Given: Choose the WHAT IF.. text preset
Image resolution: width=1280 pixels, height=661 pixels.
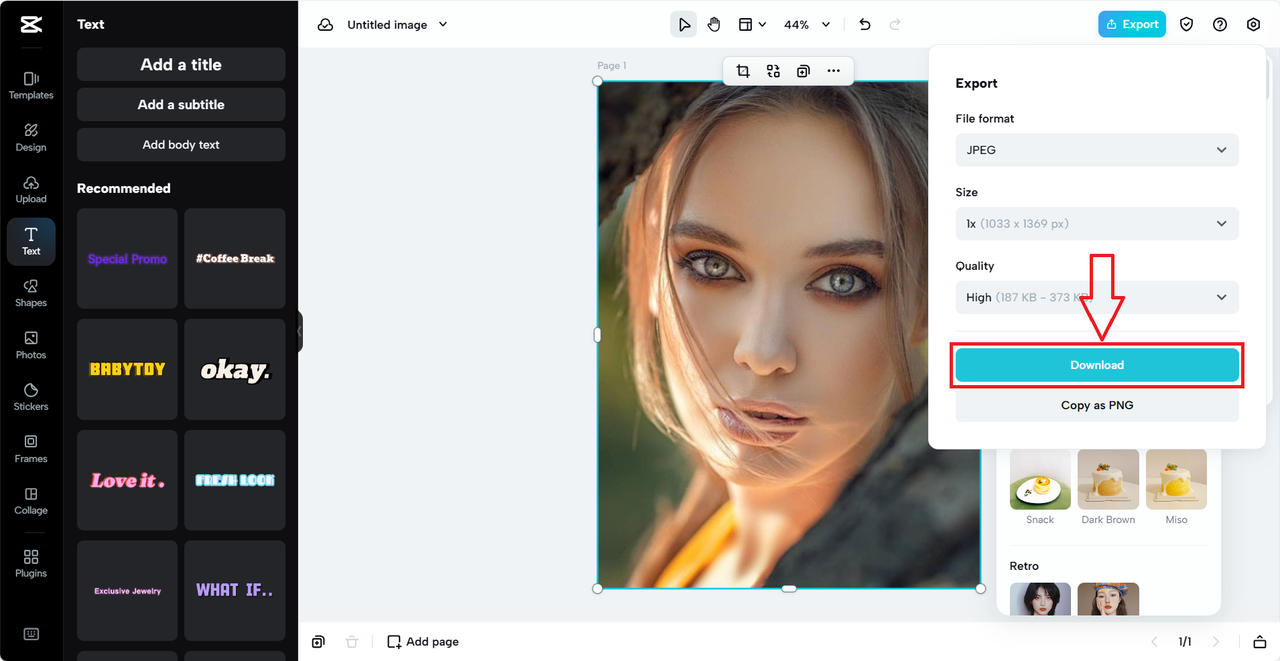Looking at the screenshot, I should (x=235, y=591).
